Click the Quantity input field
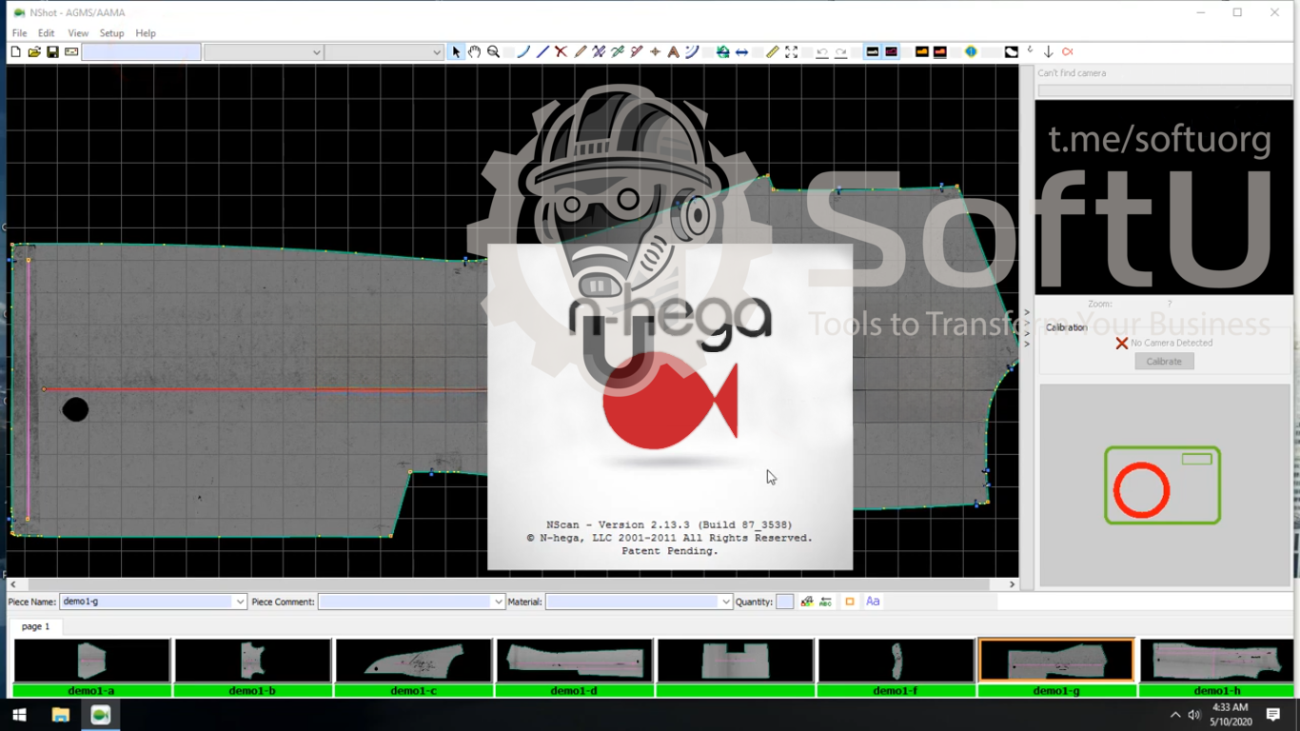The image size is (1300, 731). 785,602
